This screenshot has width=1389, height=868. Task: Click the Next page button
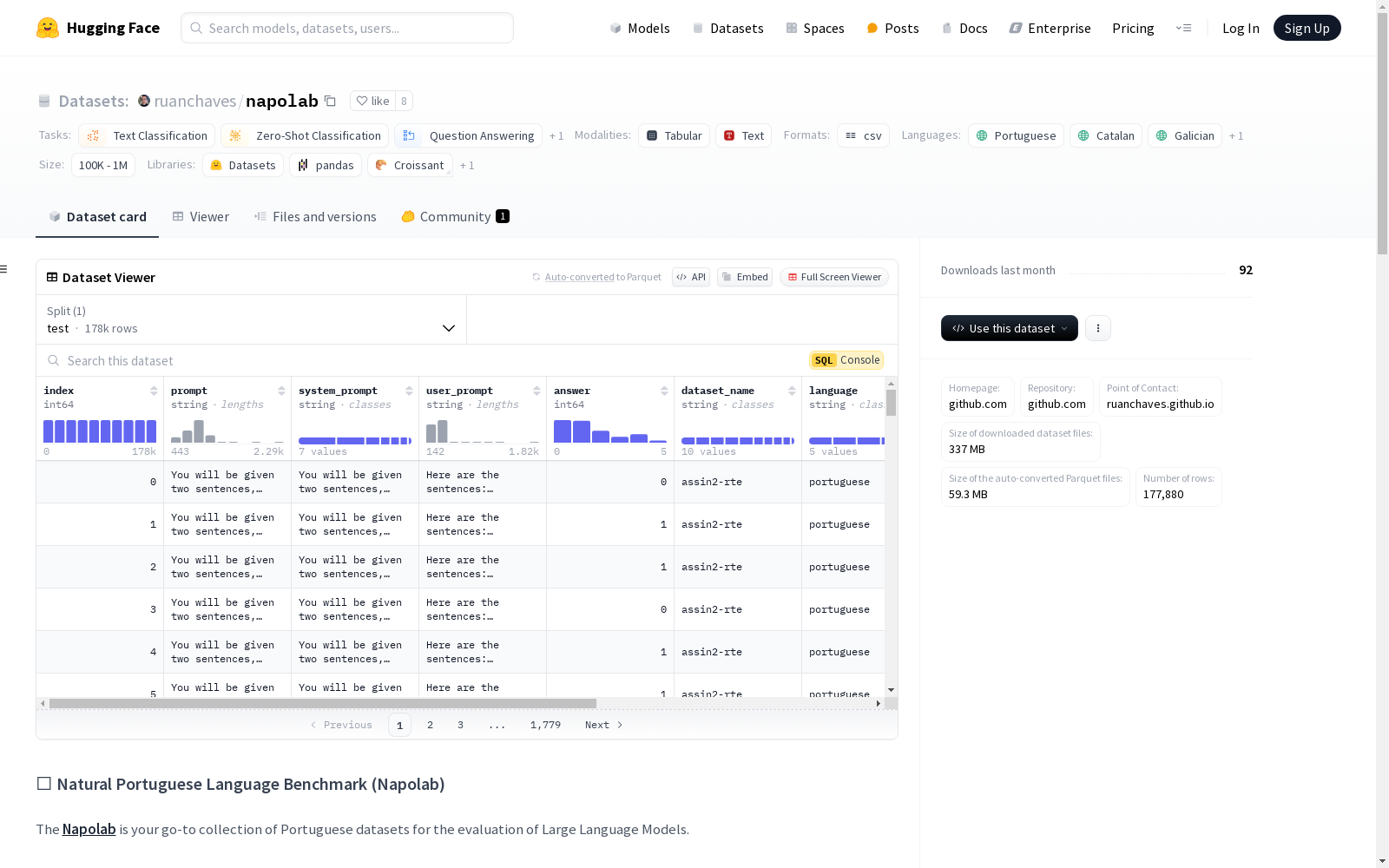click(x=604, y=725)
